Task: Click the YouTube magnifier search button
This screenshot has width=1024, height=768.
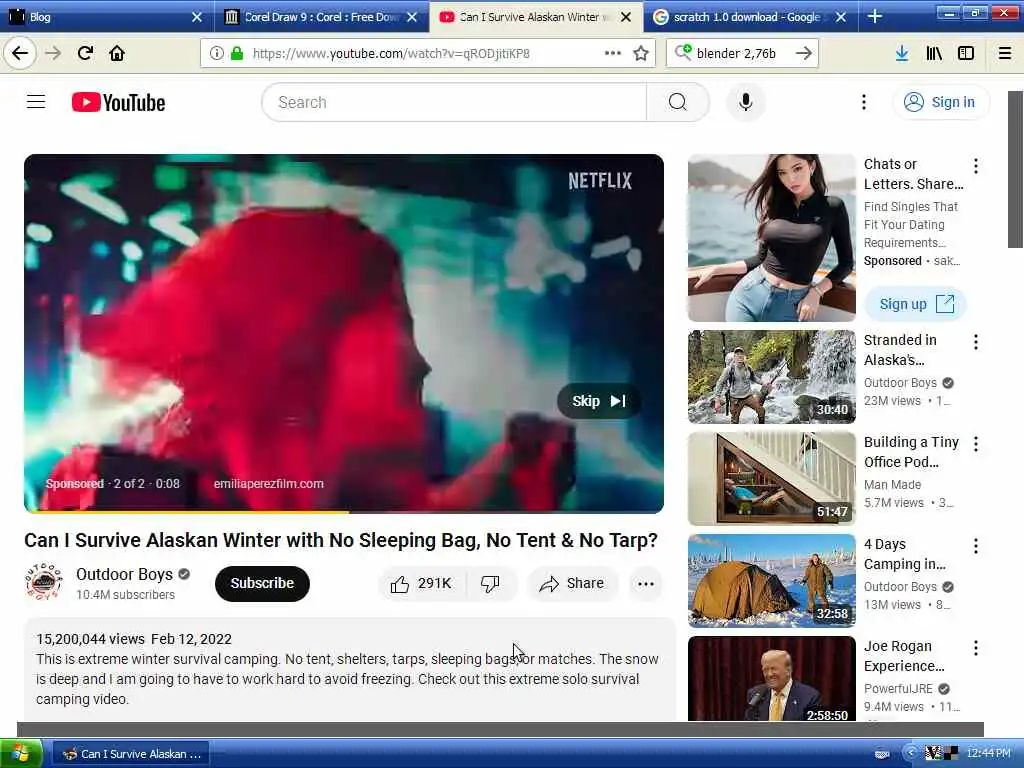Action: (677, 103)
